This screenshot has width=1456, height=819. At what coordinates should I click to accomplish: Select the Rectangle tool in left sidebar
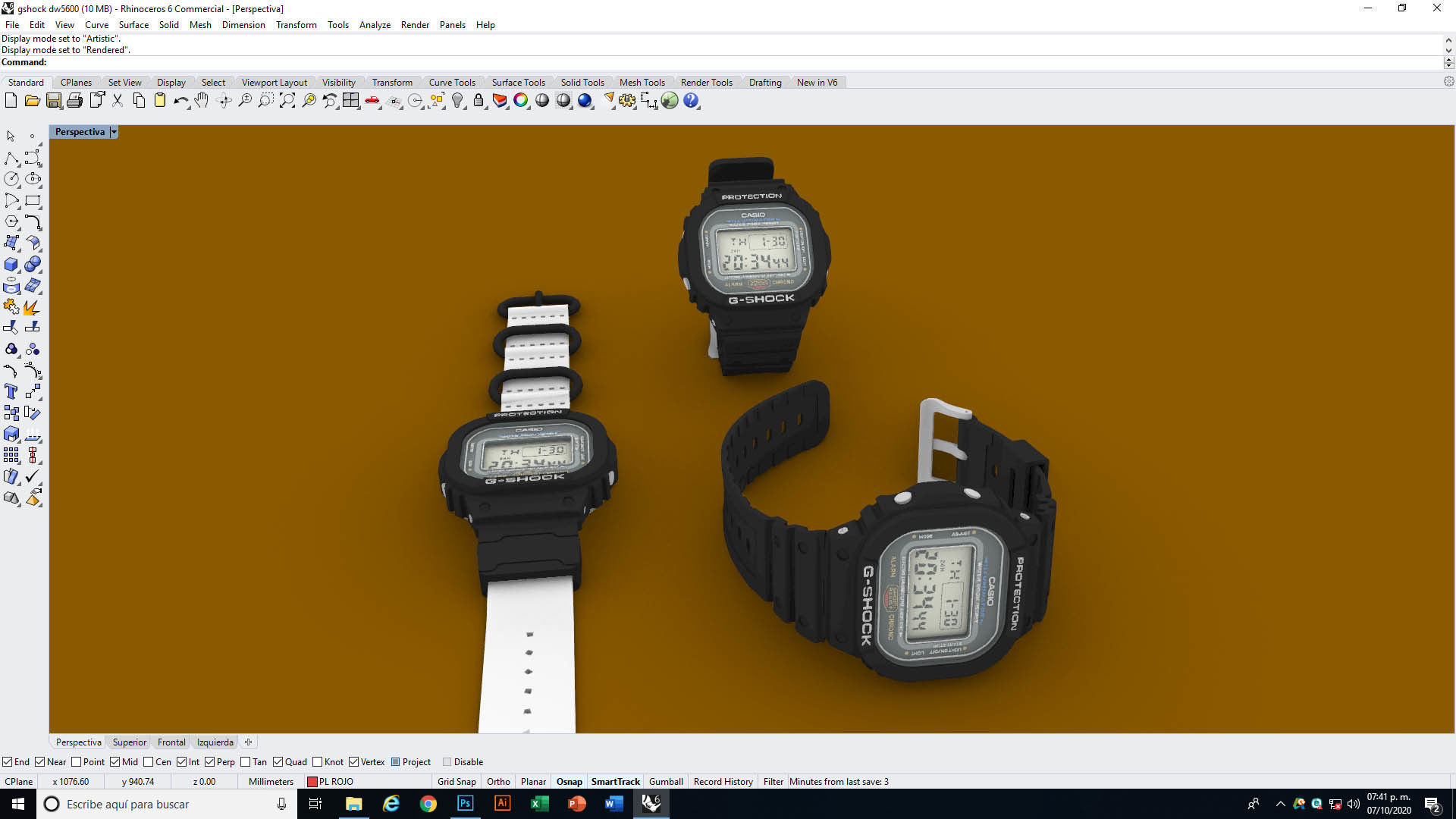tap(33, 201)
